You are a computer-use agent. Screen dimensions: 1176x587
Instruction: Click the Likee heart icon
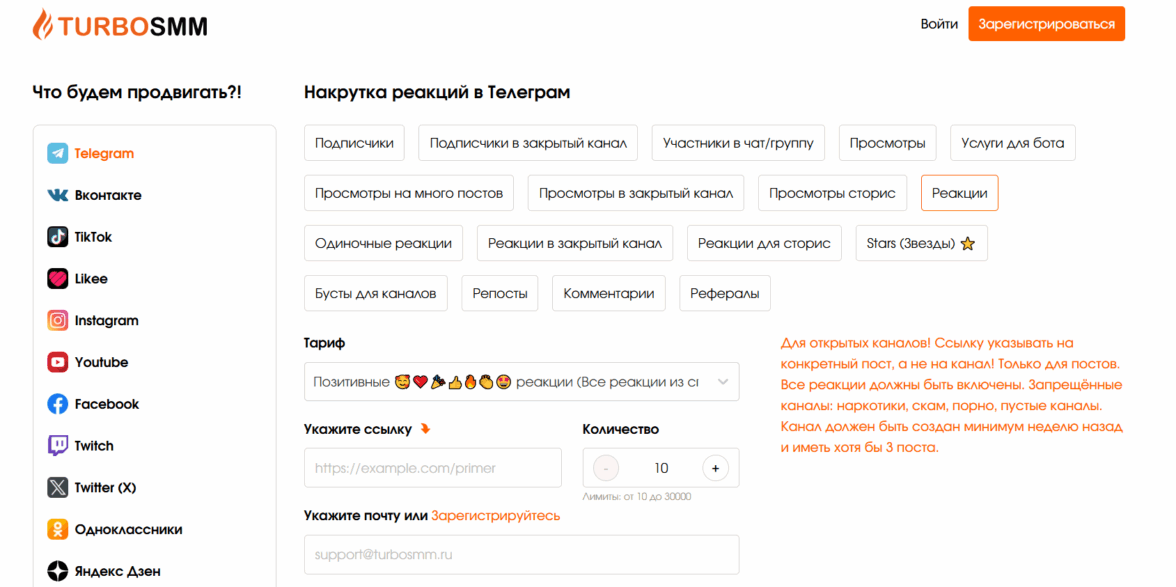coord(58,279)
